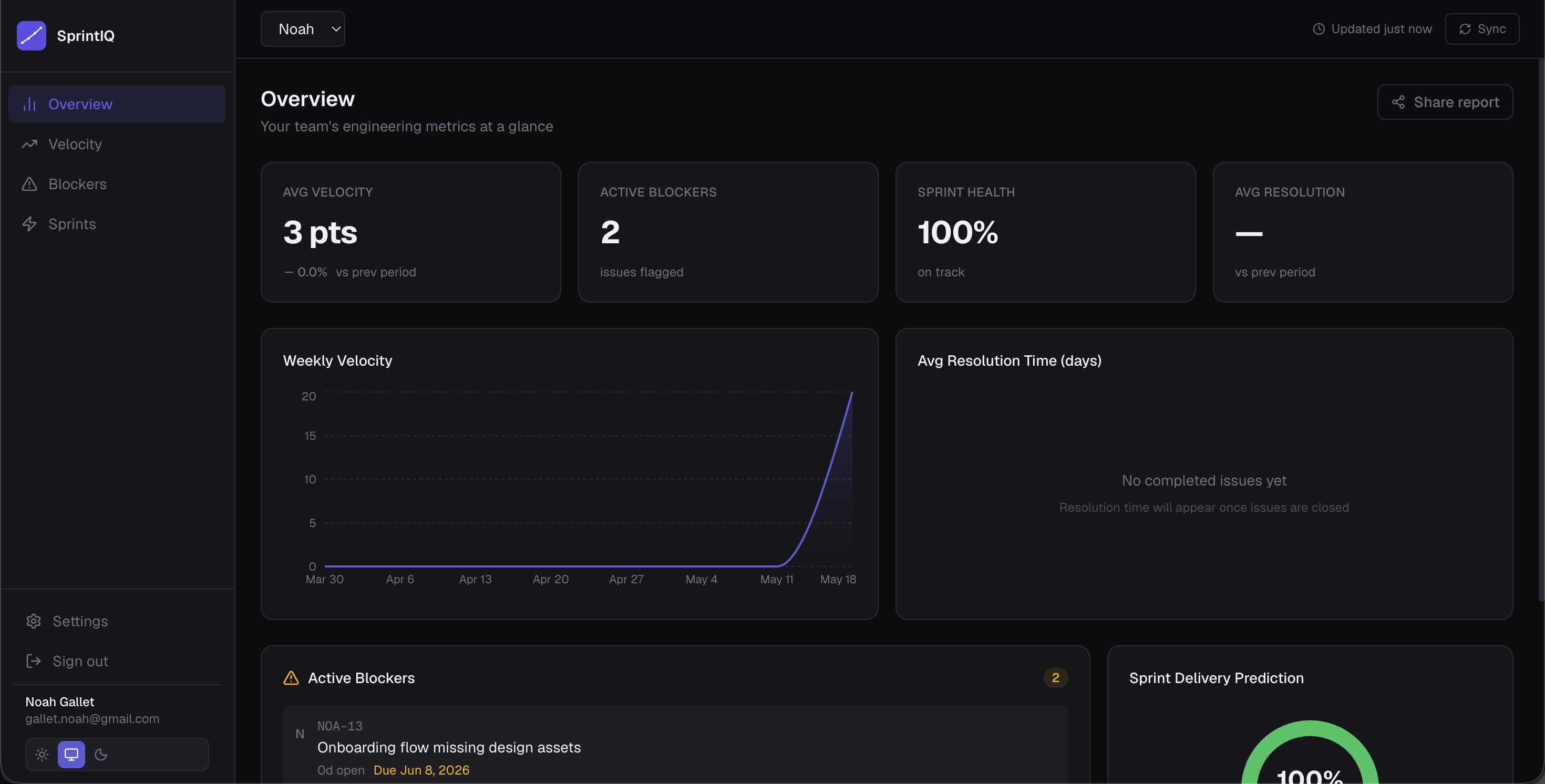The image size is (1545, 784).
Task: Click the Apr 20 axis label
Action: pos(551,580)
